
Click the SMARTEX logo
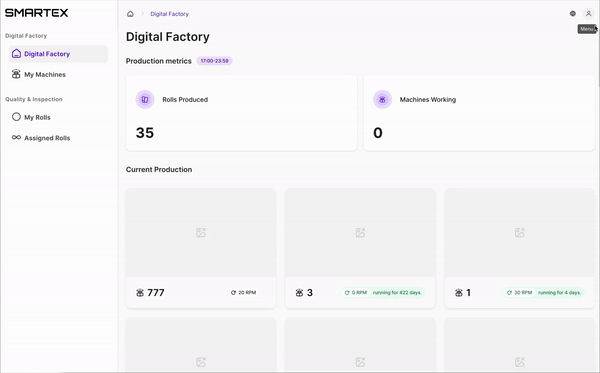(x=37, y=13)
